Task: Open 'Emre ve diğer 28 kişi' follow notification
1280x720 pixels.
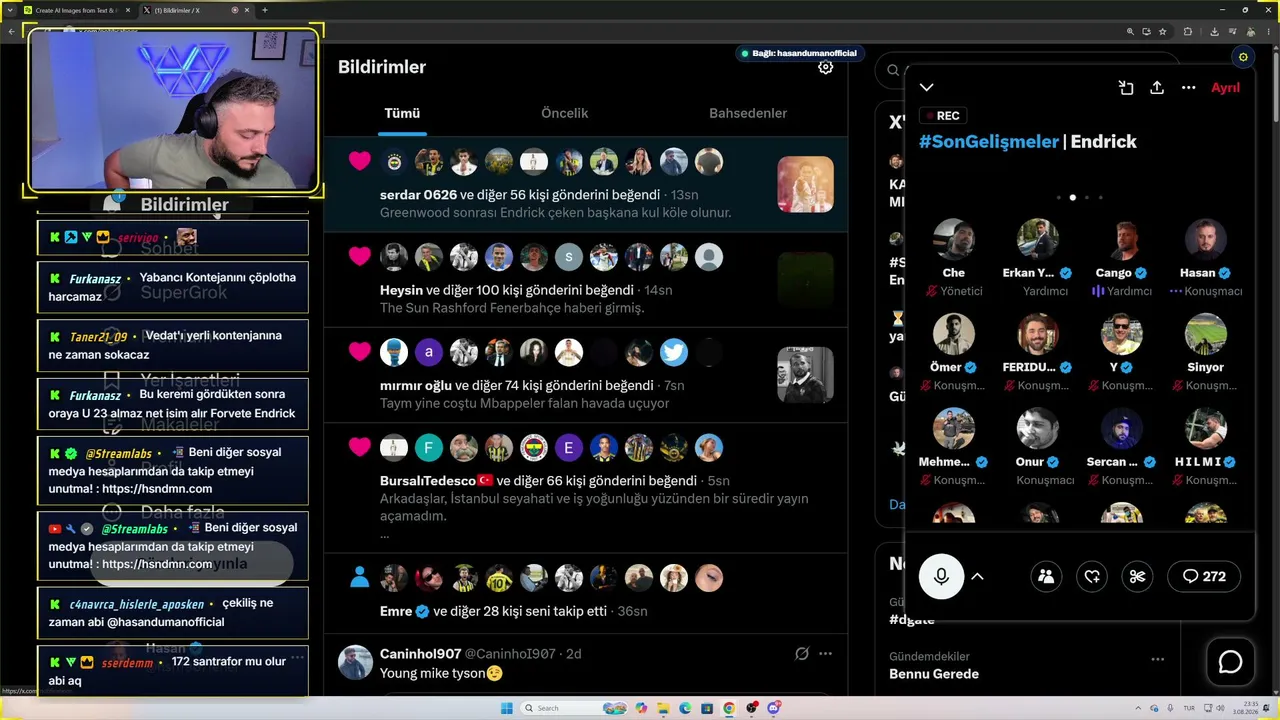Action: point(493,611)
